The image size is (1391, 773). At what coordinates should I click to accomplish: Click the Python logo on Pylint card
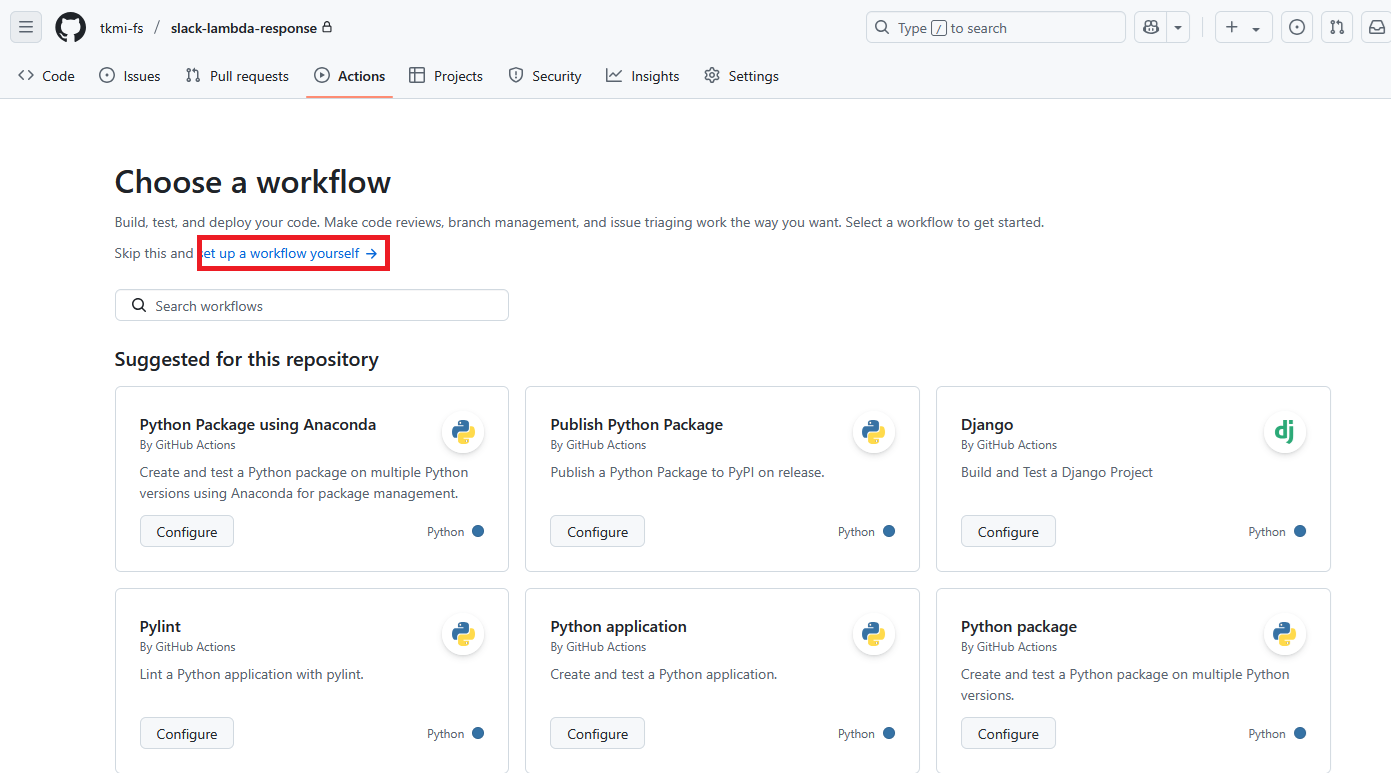click(x=462, y=633)
